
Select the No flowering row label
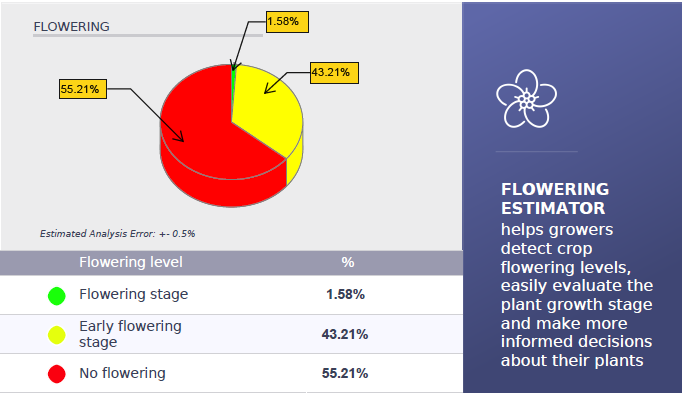pyautogui.click(x=122, y=373)
